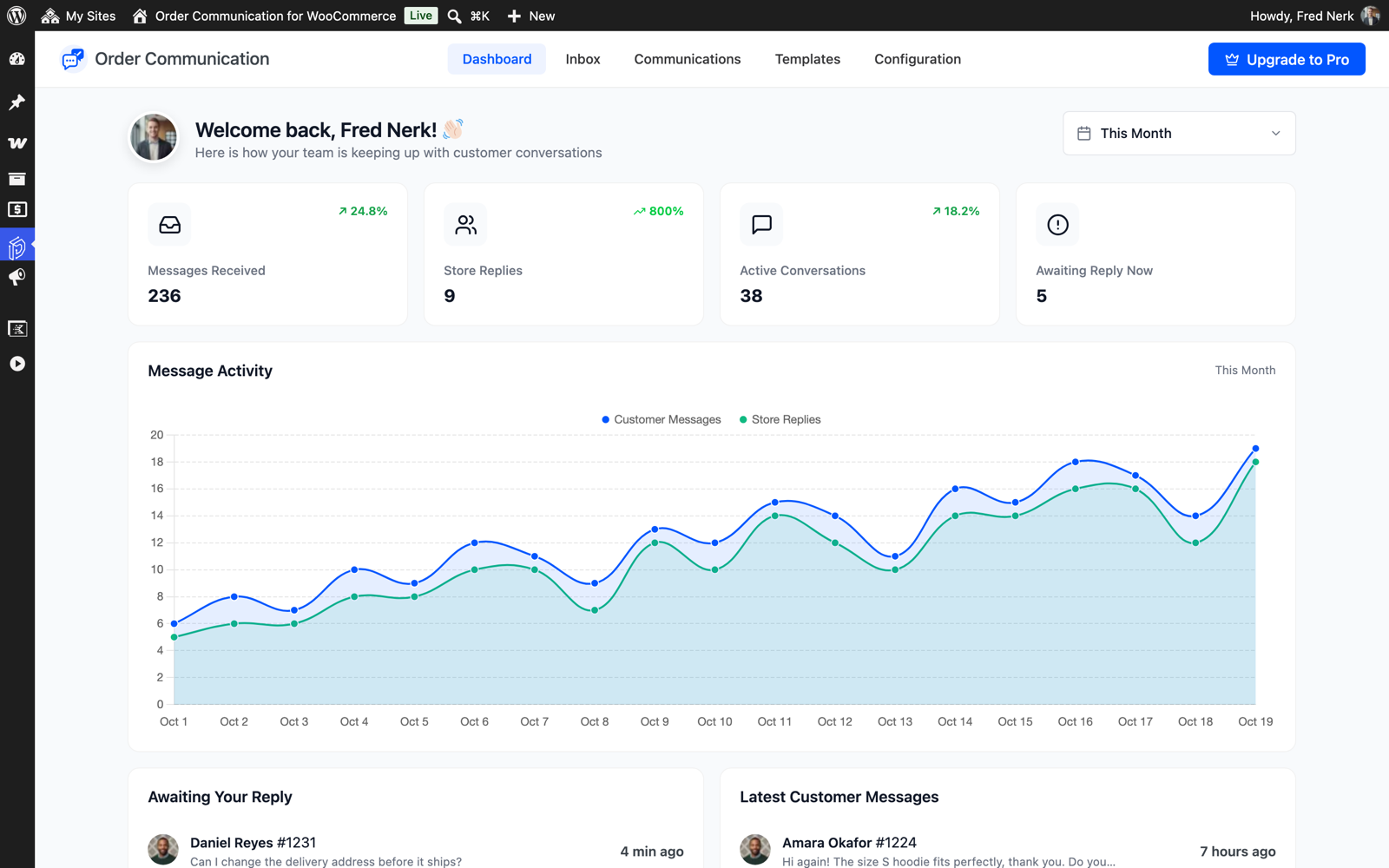Viewport: 1389px width, 868px height.
Task: Click the Active Conversations chat bubble icon
Action: 761,225
